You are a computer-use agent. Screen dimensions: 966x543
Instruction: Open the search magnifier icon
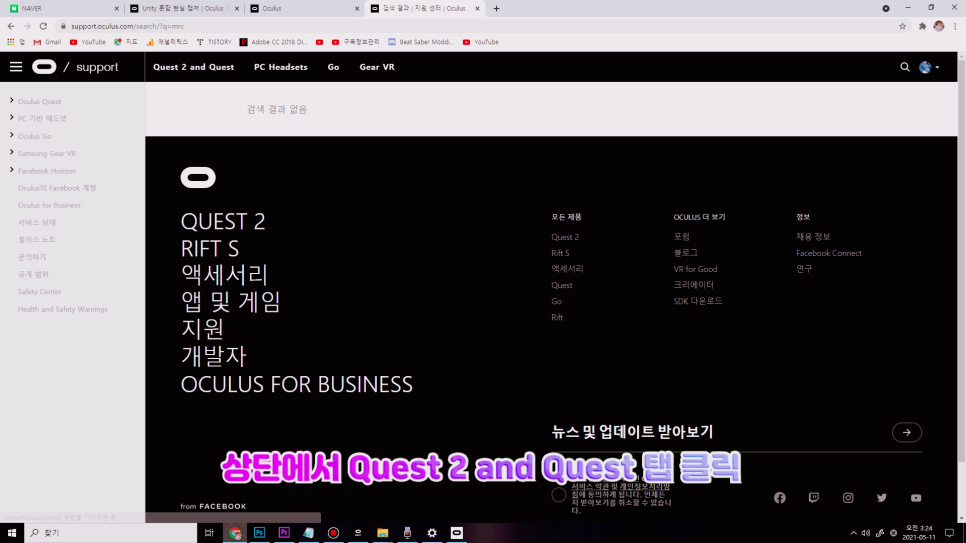904,67
